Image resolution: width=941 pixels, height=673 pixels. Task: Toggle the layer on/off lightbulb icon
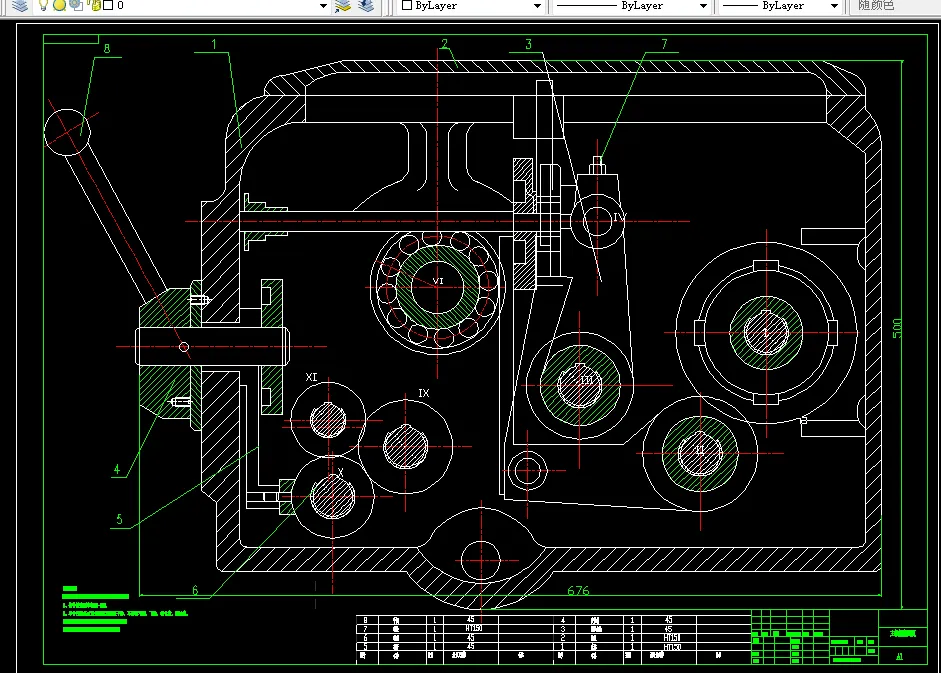pyautogui.click(x=43, y=5)
